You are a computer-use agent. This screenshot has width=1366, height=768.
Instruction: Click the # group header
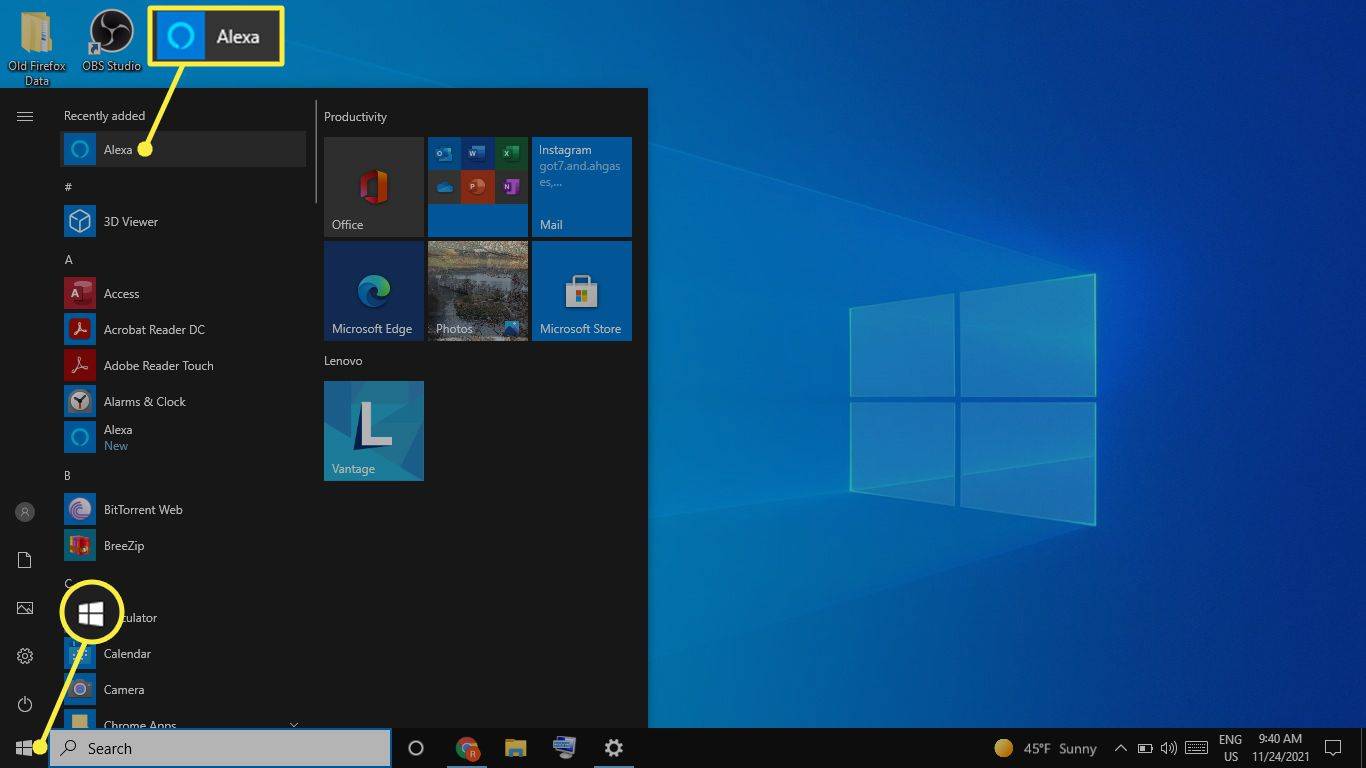tap(68, 187)
